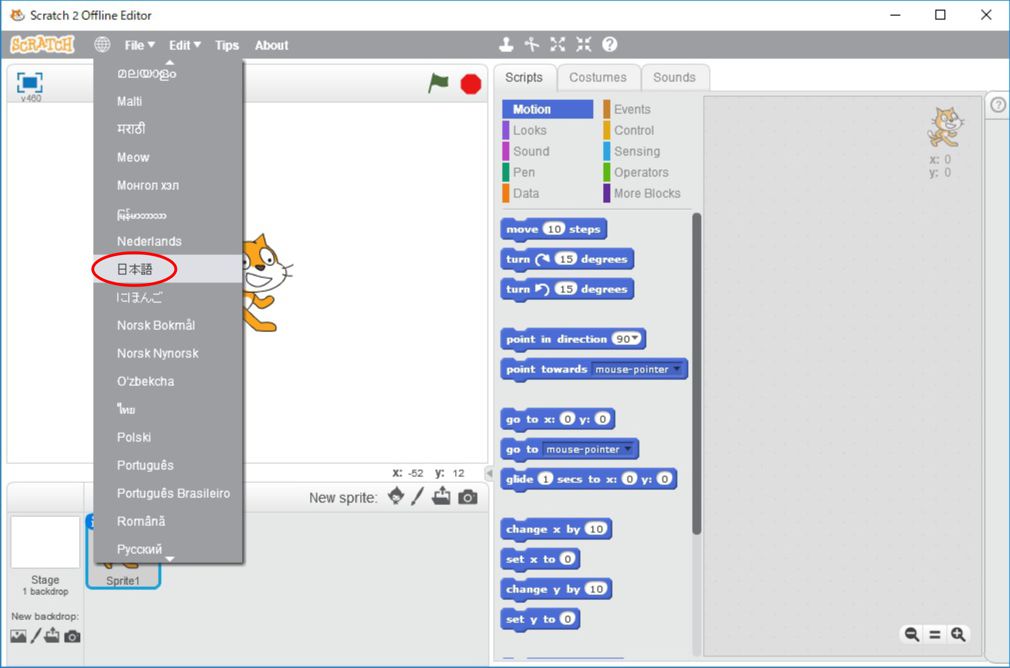This screenshot has height=668, width=1010.
Task: Open Tips
Action: (227, 45)
